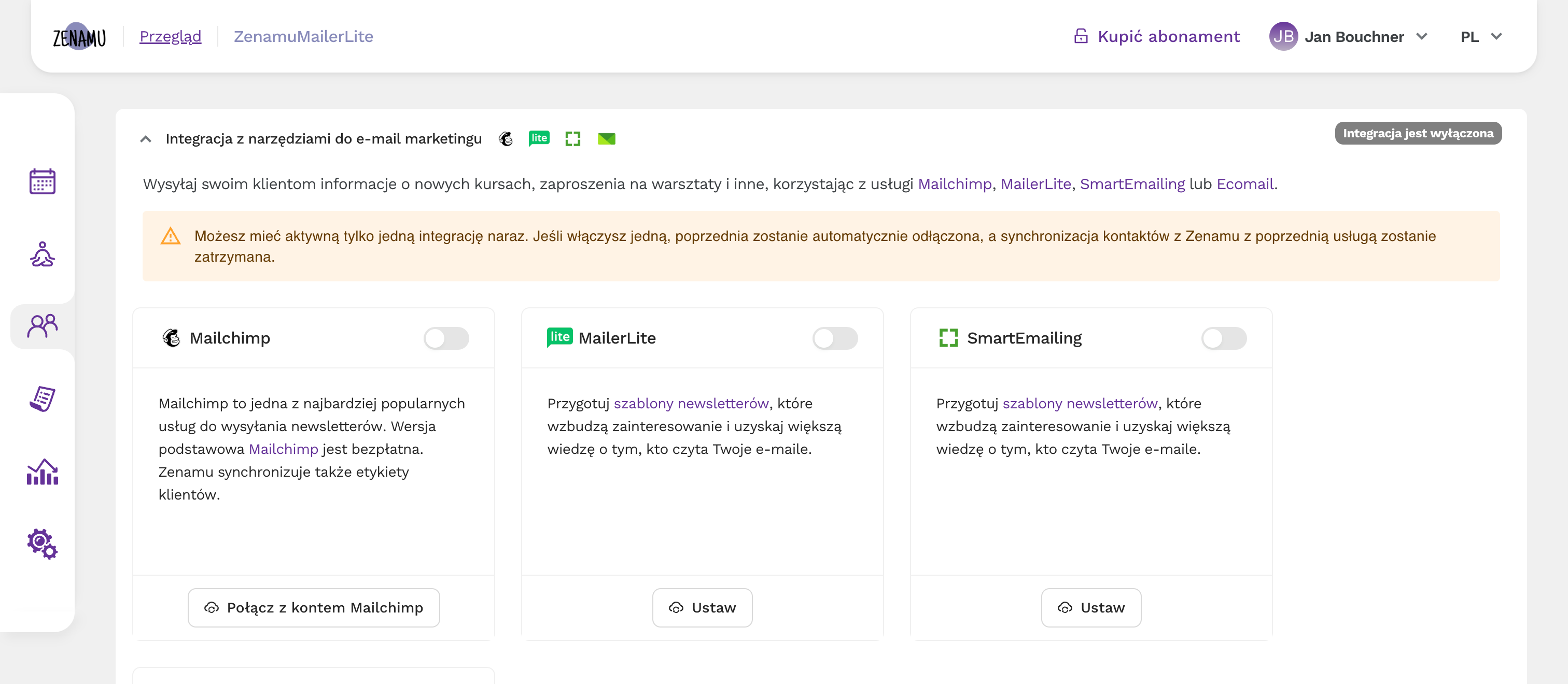Click Ustaw button on SmartEmailing card
Image resolution: width=1568 pixels, height=684 pixels.
pos(1091,607)
